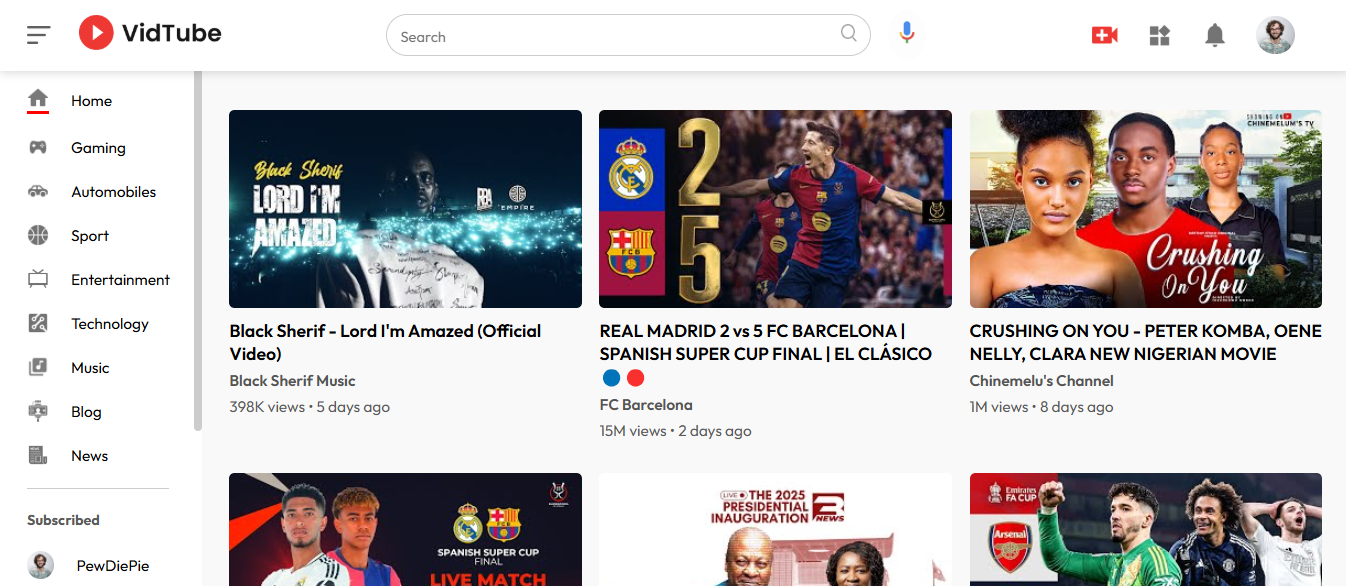Open the Spanish Super Cup Live Match thumbnail
This screenshot has width=1346, height=586.
pyautogui.click(x=405, y=529)
